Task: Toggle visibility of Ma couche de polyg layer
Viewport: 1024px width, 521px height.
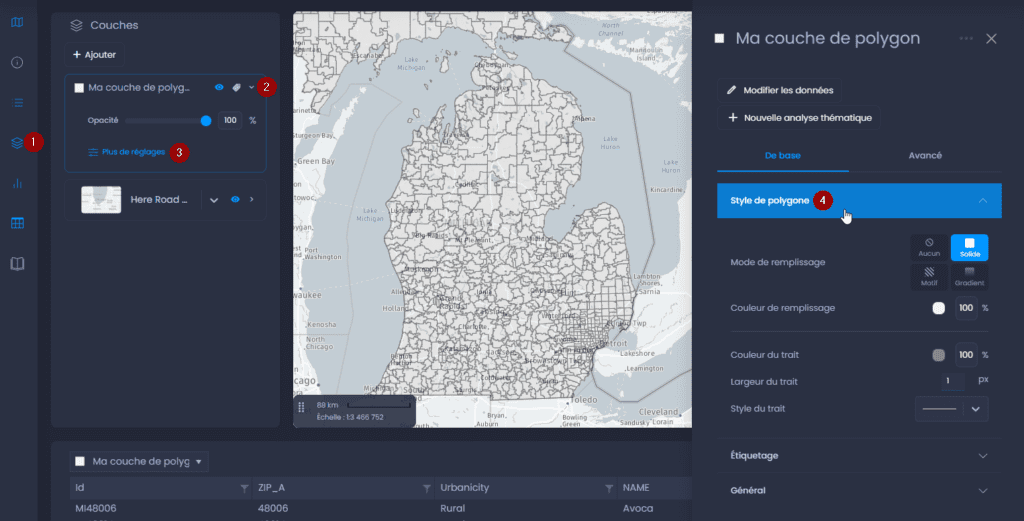Action: (219, 87)
